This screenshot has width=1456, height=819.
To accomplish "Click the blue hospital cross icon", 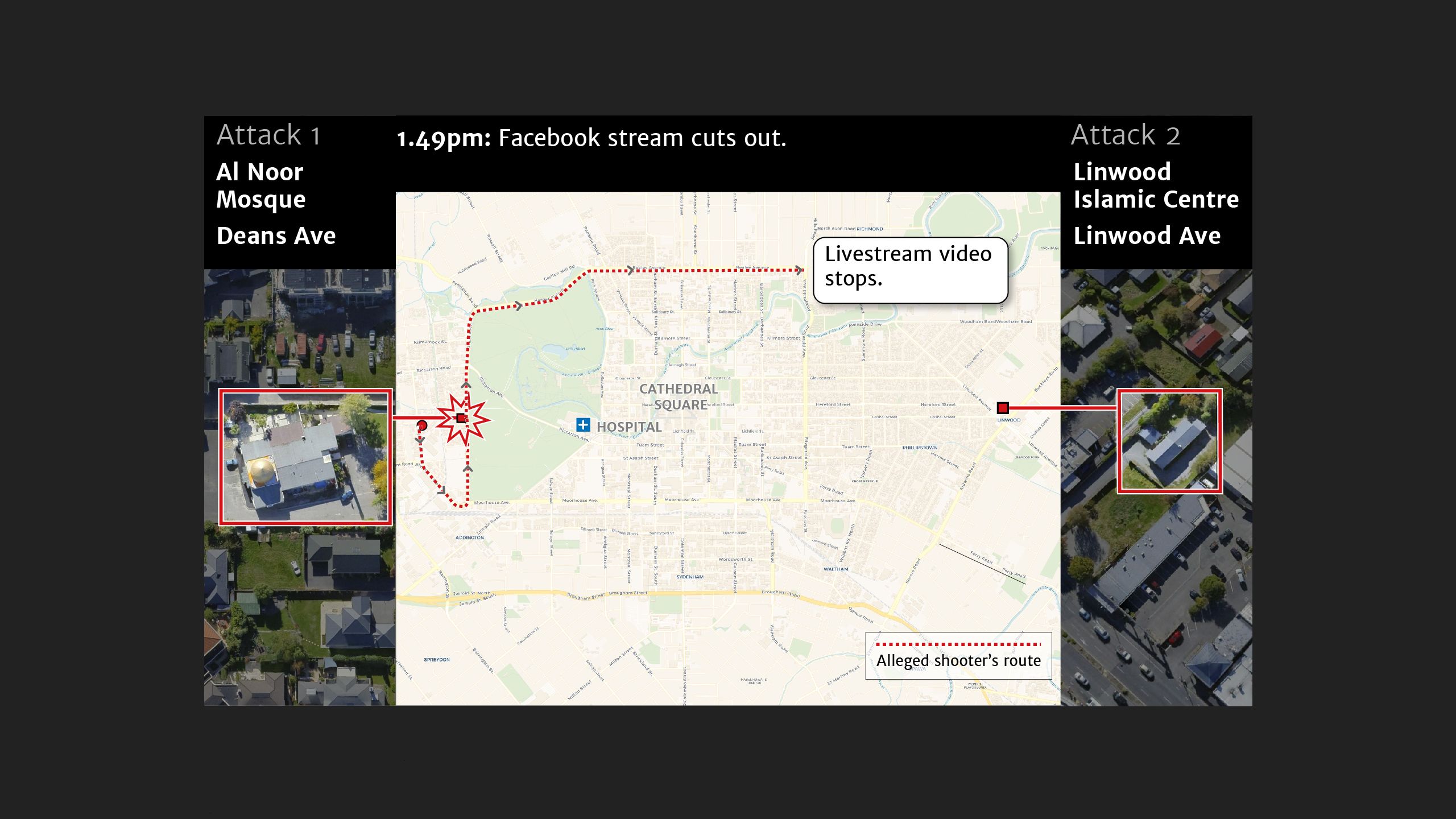I will [582, 425].
